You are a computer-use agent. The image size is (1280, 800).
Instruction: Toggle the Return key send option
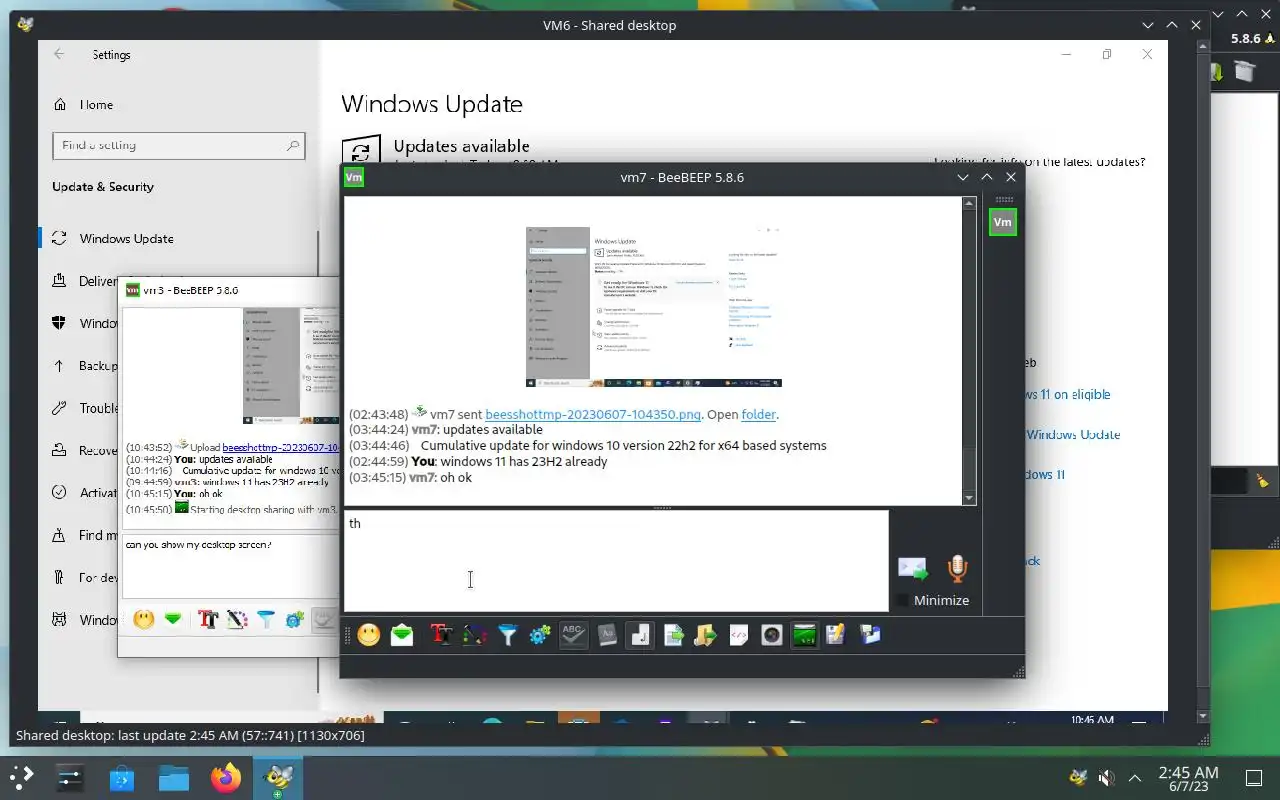pos(641,635)
